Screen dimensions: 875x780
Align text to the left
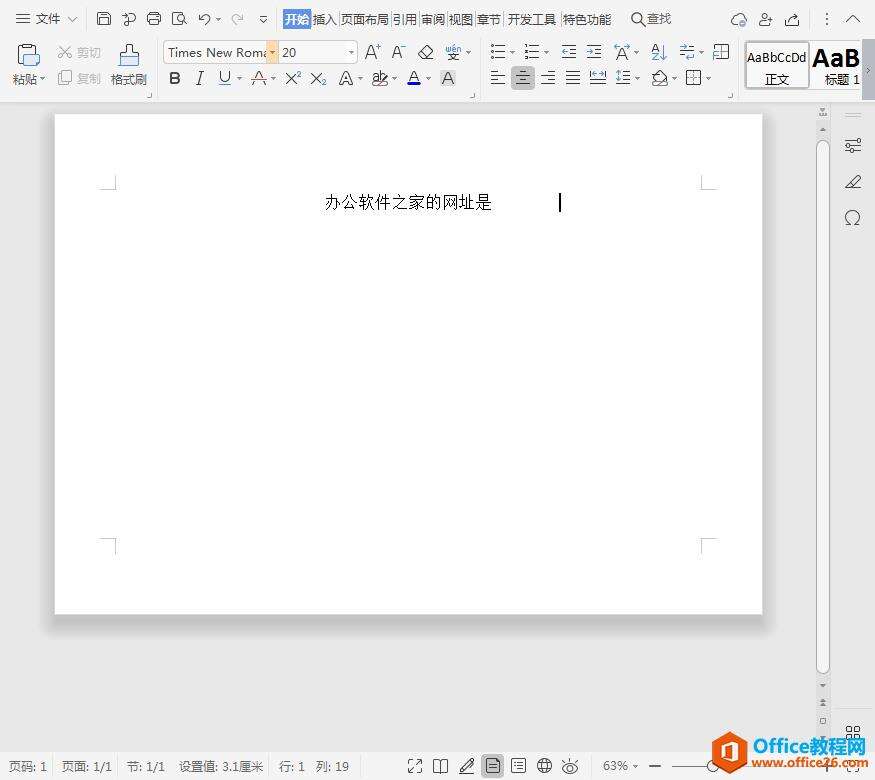[498, 78]
